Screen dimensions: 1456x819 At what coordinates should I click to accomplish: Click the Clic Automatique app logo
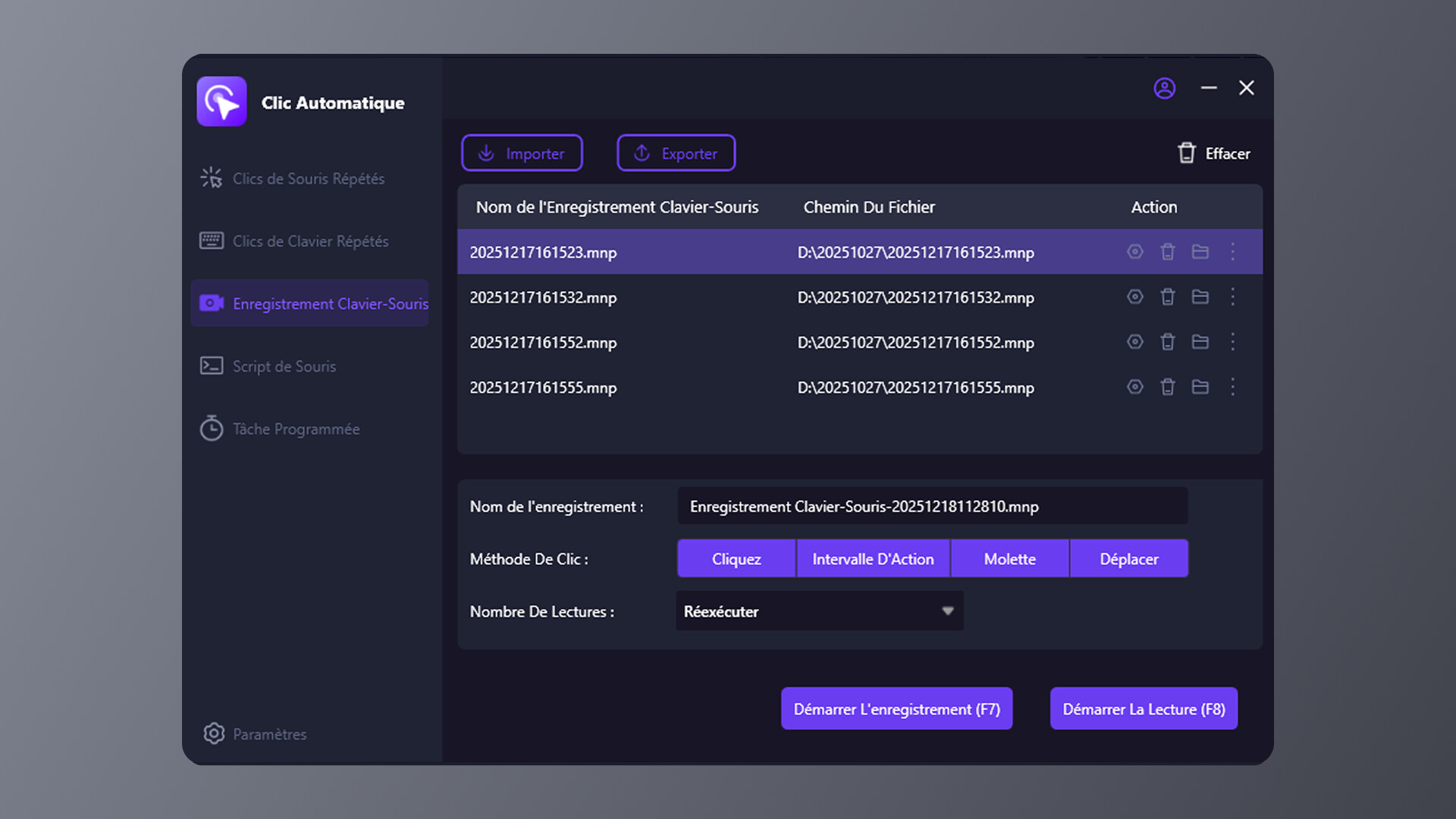pyautogui.click(x=221, y=102)
